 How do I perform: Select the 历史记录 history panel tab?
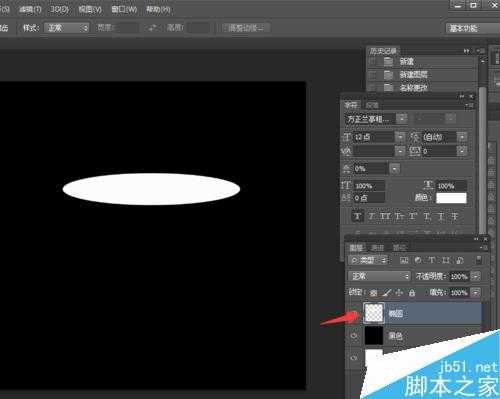pos(383,51)
